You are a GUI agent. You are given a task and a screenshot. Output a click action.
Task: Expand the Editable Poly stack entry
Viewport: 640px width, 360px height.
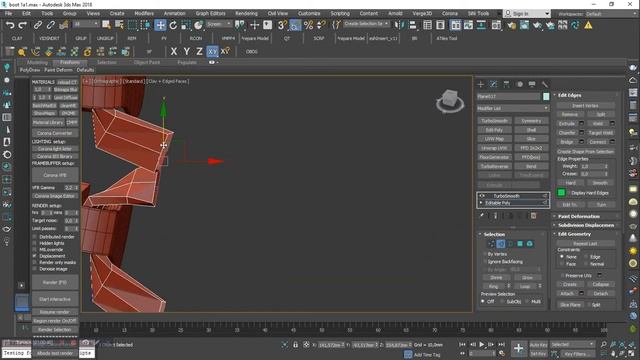coord(482,203)
